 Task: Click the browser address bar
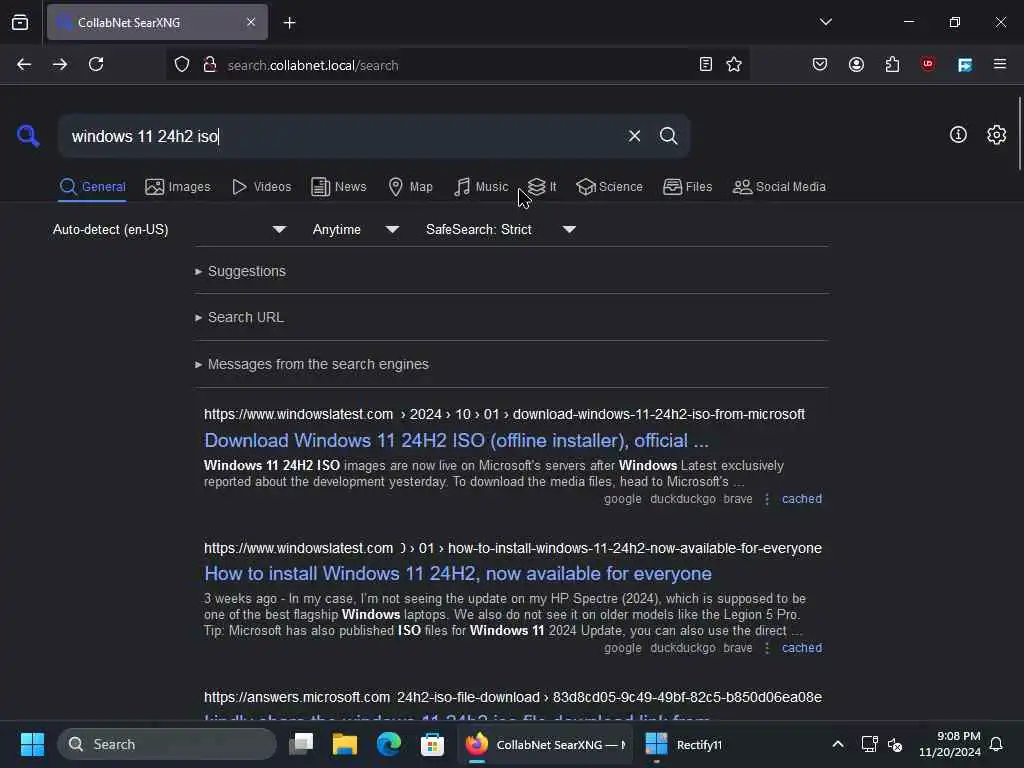[457, 65]
